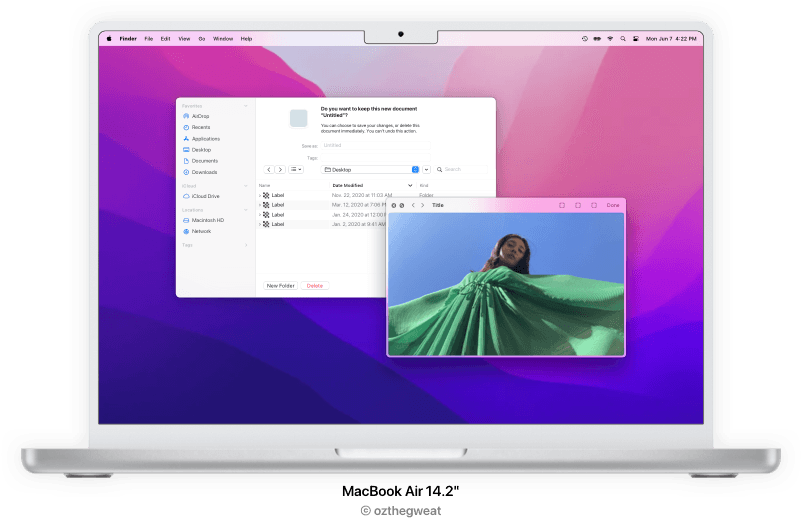Sort by the Name column header

[265, 185]
